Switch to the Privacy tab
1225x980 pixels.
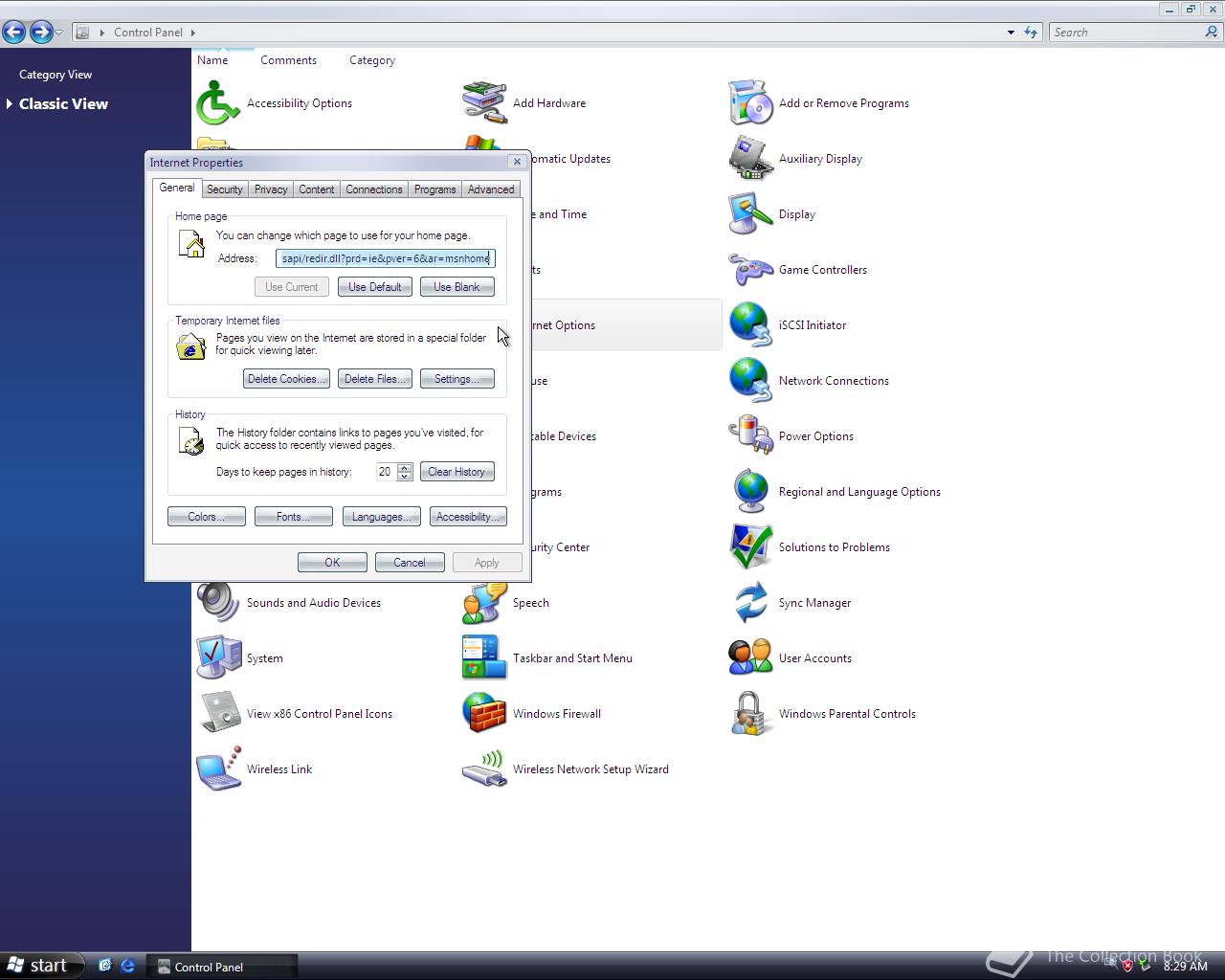click(x=271, y=189)
